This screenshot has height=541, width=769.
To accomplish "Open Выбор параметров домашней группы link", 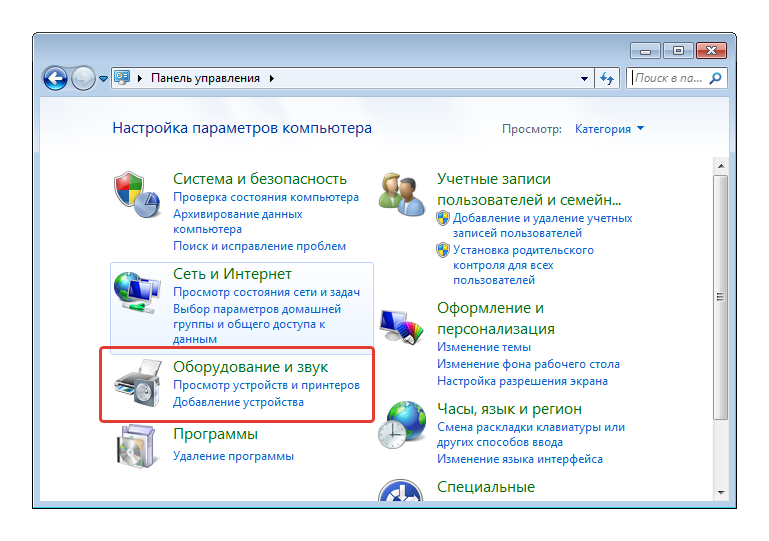I will click(257, 324).
